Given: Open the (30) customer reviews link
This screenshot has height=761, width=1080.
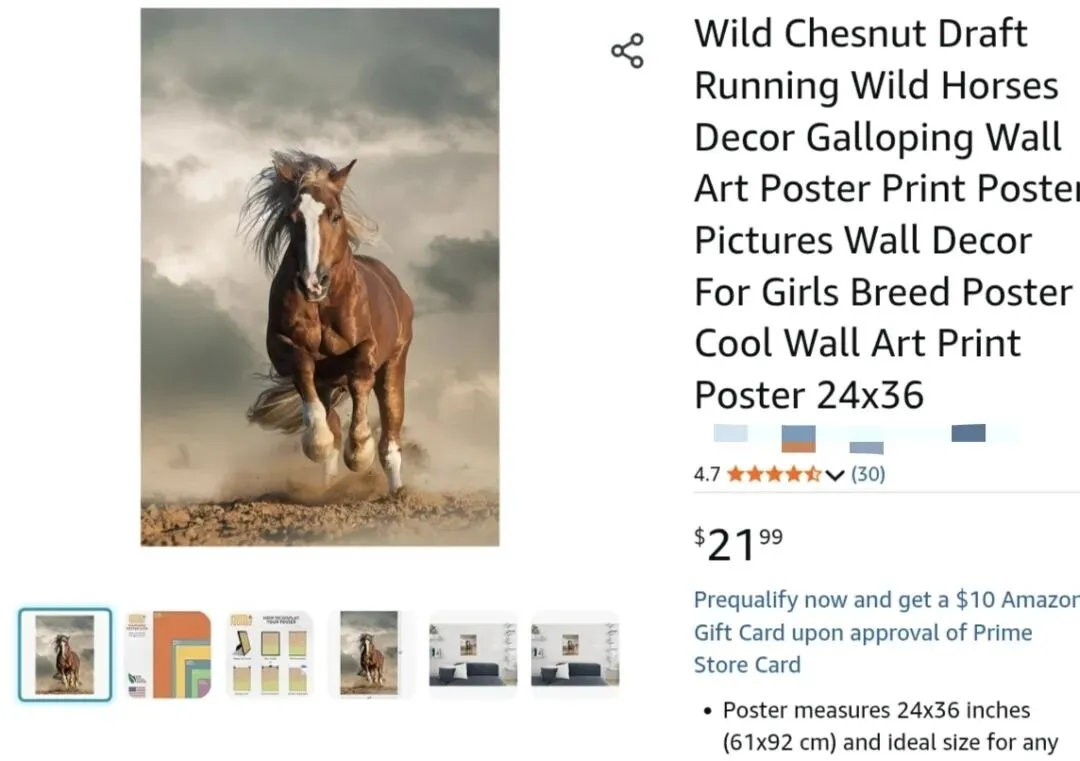Looking at the screenshot, I should click(868, 474).
